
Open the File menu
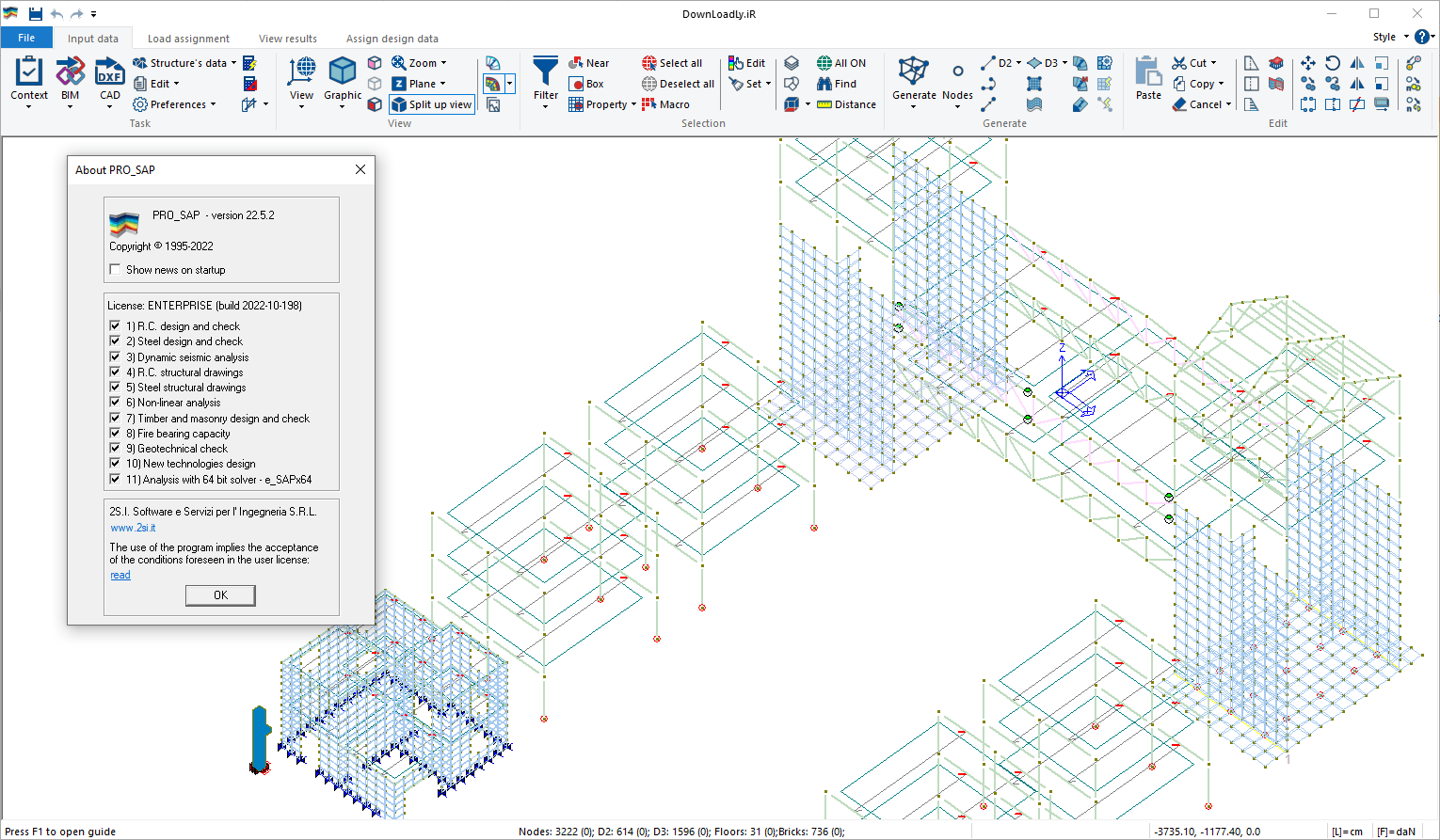(x=26, y=37)
